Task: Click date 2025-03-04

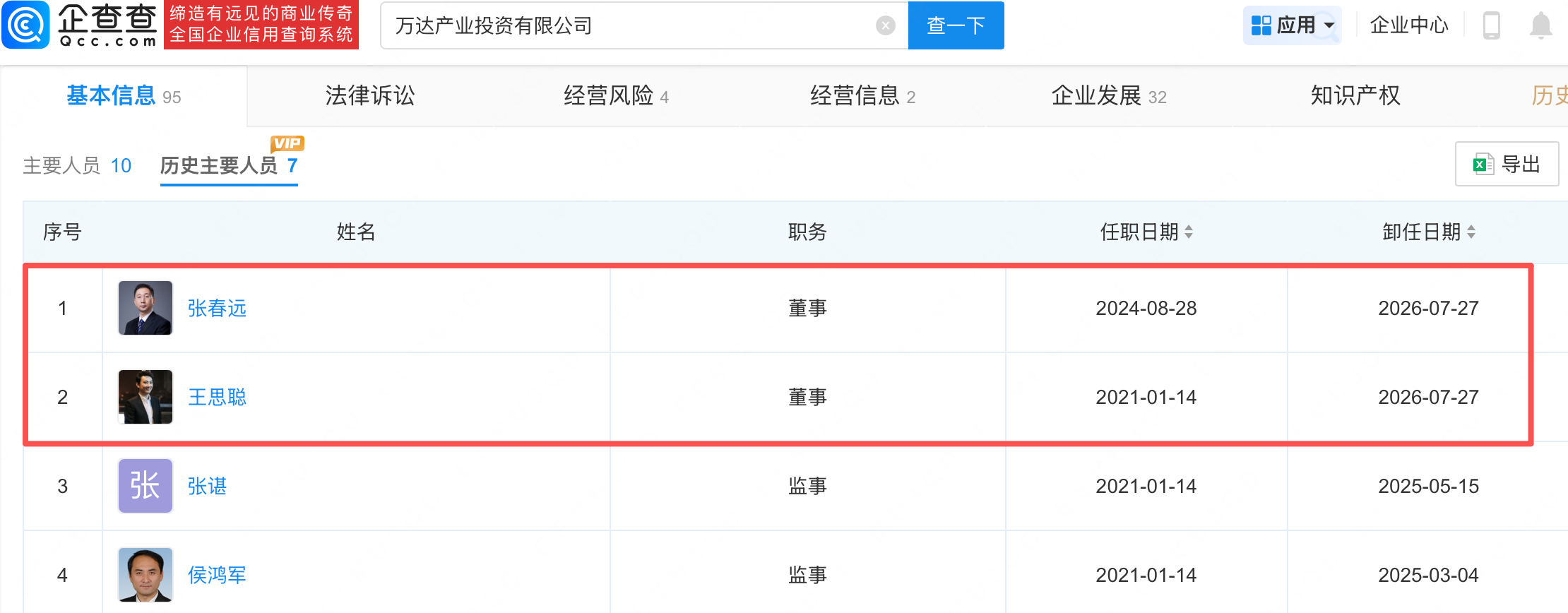Action: pos(1429,575)
